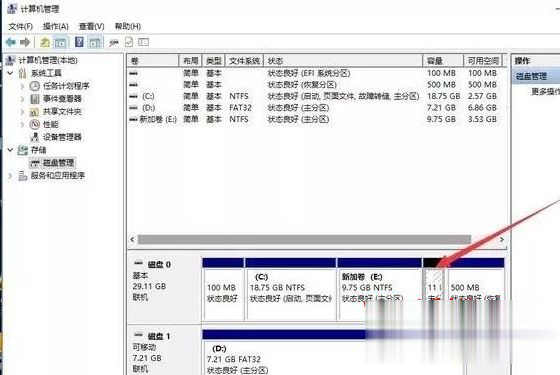Sort by the 状态 column header
This screenshot has height=375, width=560.
pos(343,61)
